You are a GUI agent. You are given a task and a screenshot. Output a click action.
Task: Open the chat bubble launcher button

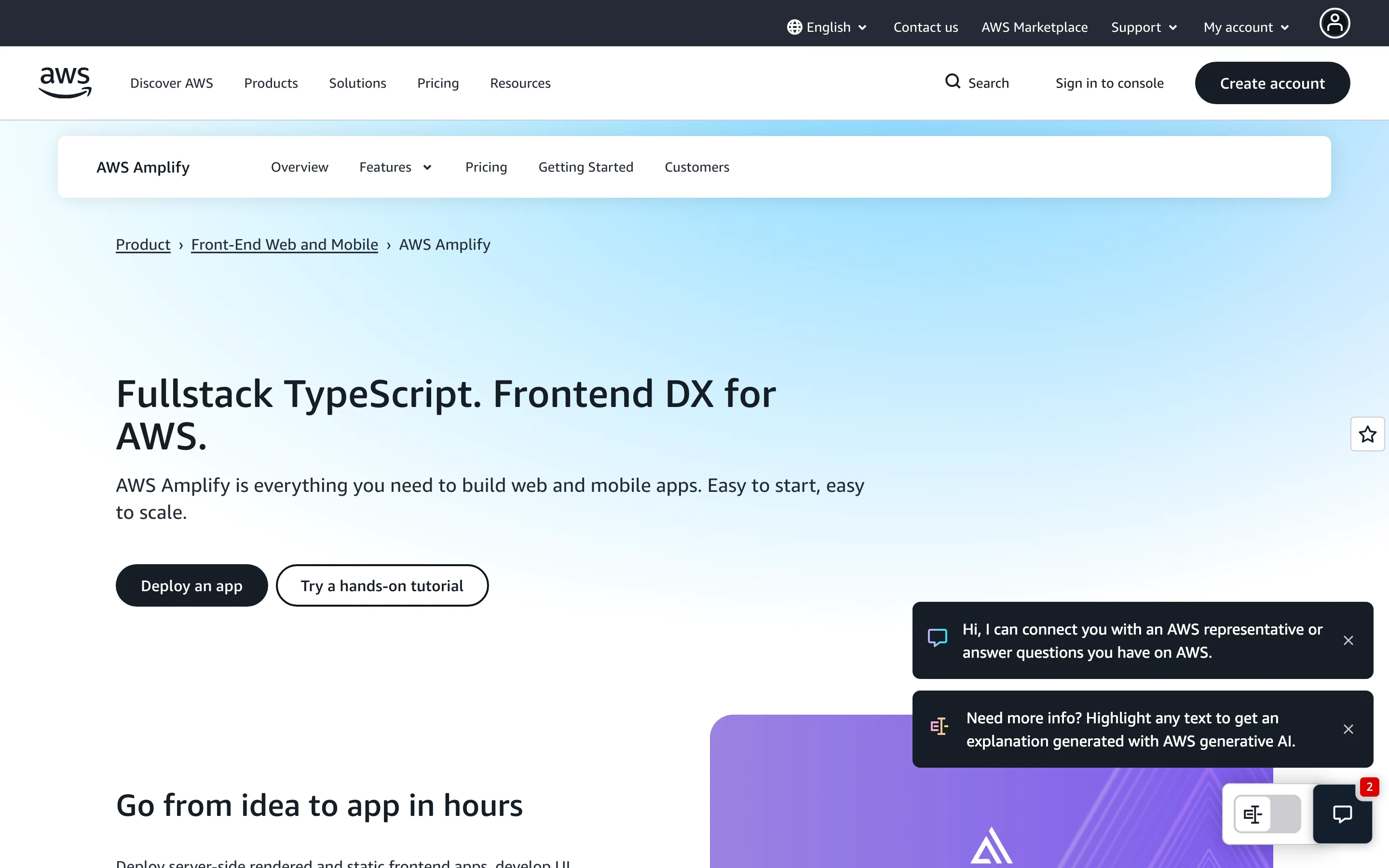coord(1342,814)
